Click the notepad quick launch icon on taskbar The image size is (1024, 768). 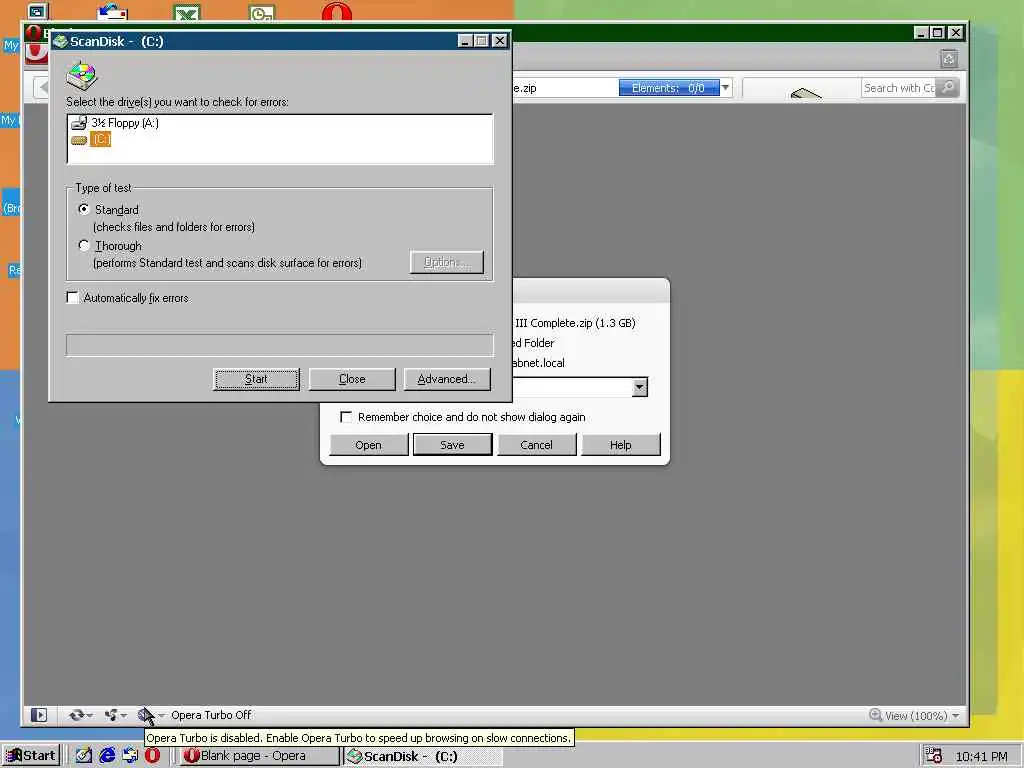click(x=83, y=756)
